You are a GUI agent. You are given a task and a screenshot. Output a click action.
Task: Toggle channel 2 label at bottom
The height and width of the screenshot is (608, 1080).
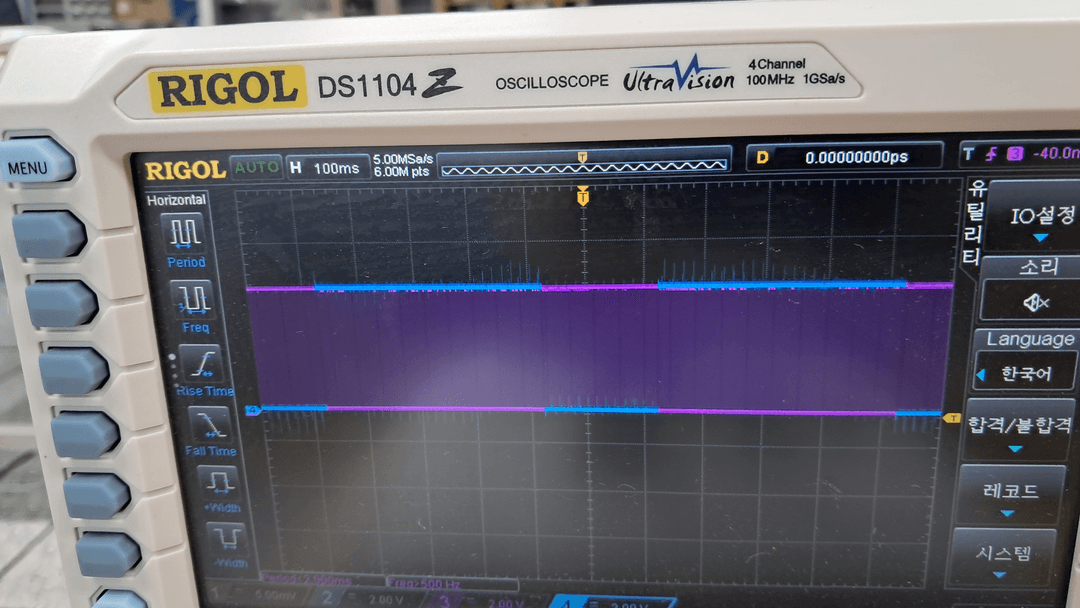(x=329, y=598)
